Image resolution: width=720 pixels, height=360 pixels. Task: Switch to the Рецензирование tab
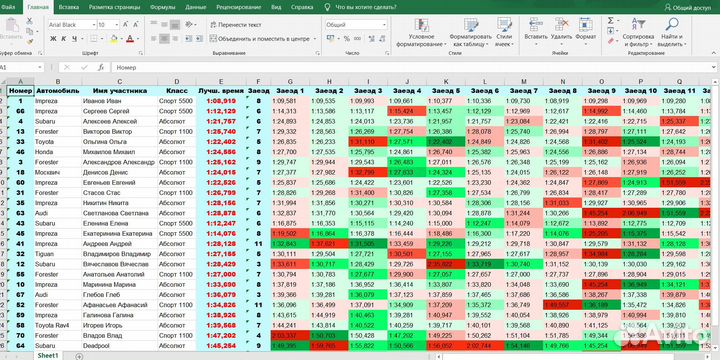pos(238,7)
